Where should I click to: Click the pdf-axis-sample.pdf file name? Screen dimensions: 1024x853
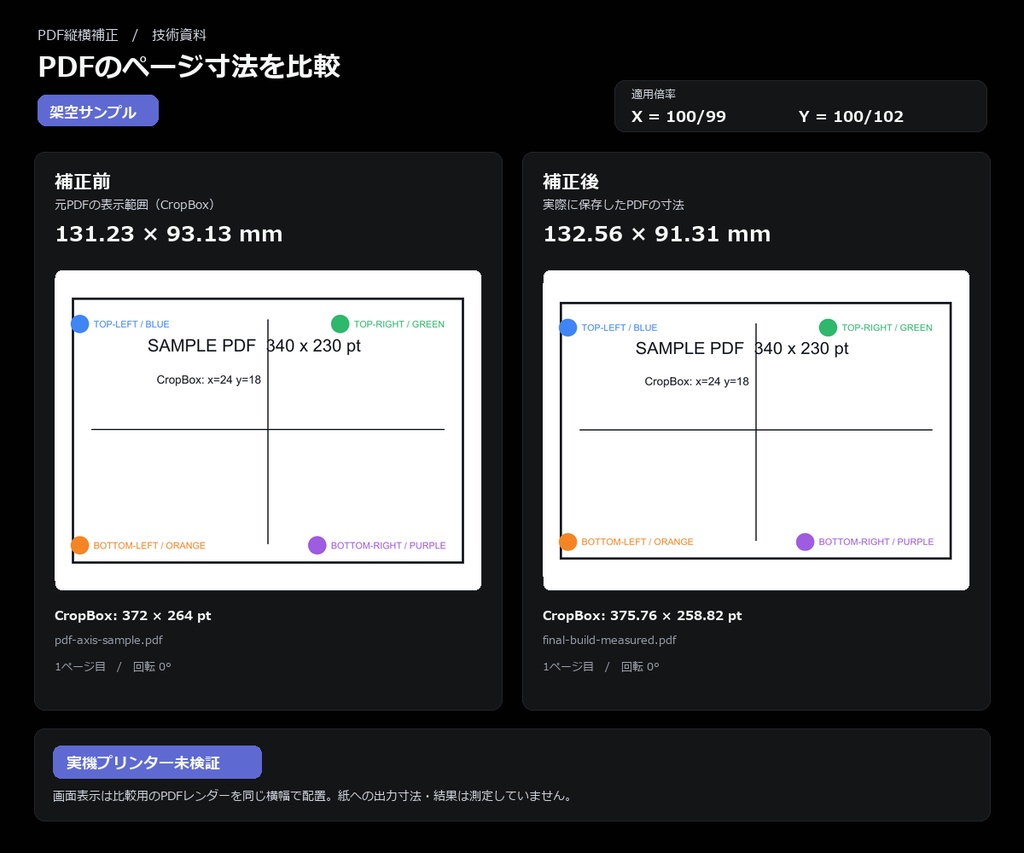[108, 640]
